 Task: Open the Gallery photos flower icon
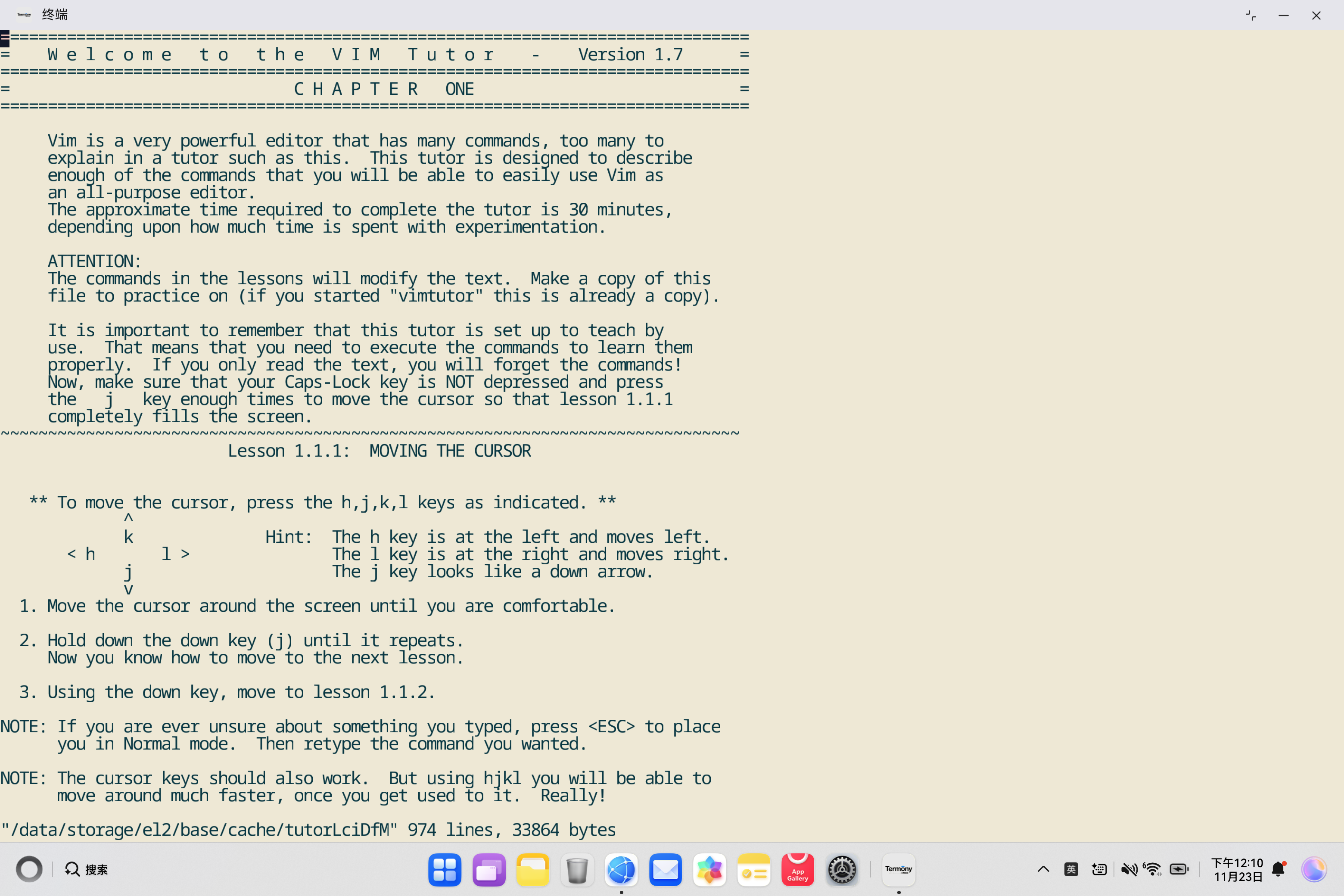(709, 870)
